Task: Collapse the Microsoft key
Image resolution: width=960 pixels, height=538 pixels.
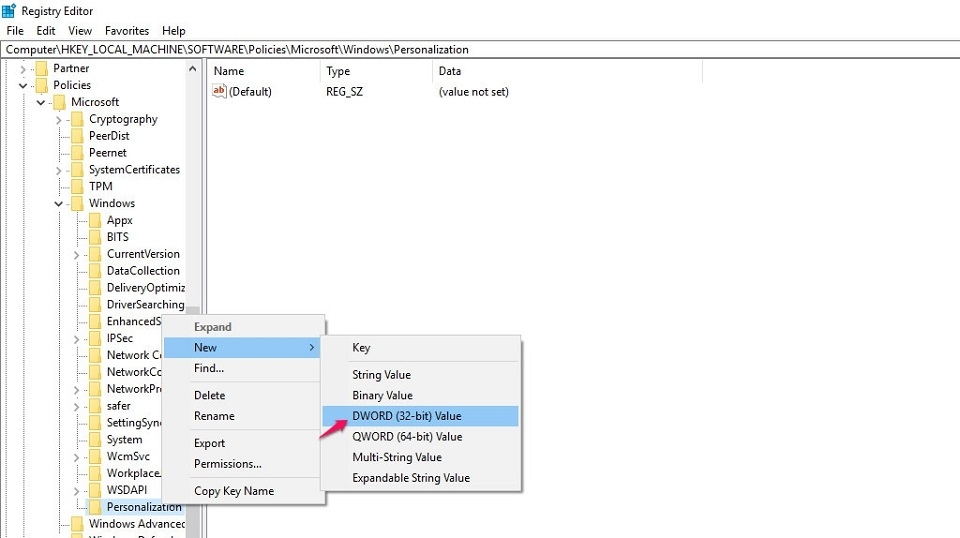Action: (x=40, y=103)
